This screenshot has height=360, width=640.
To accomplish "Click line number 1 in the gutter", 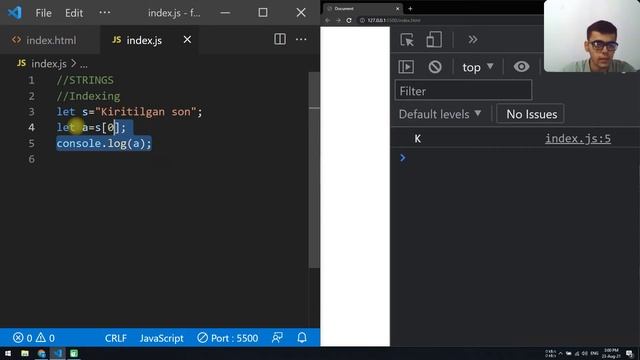I will click(x=31, y=80).
